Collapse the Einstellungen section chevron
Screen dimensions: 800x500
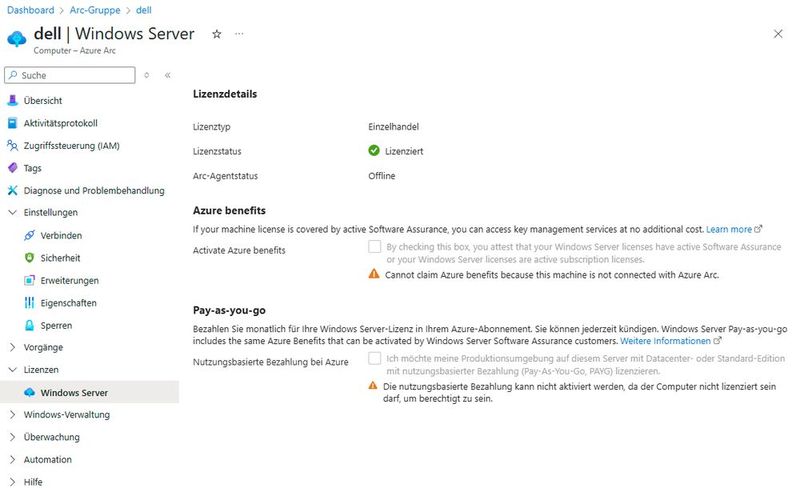(13, 212)
